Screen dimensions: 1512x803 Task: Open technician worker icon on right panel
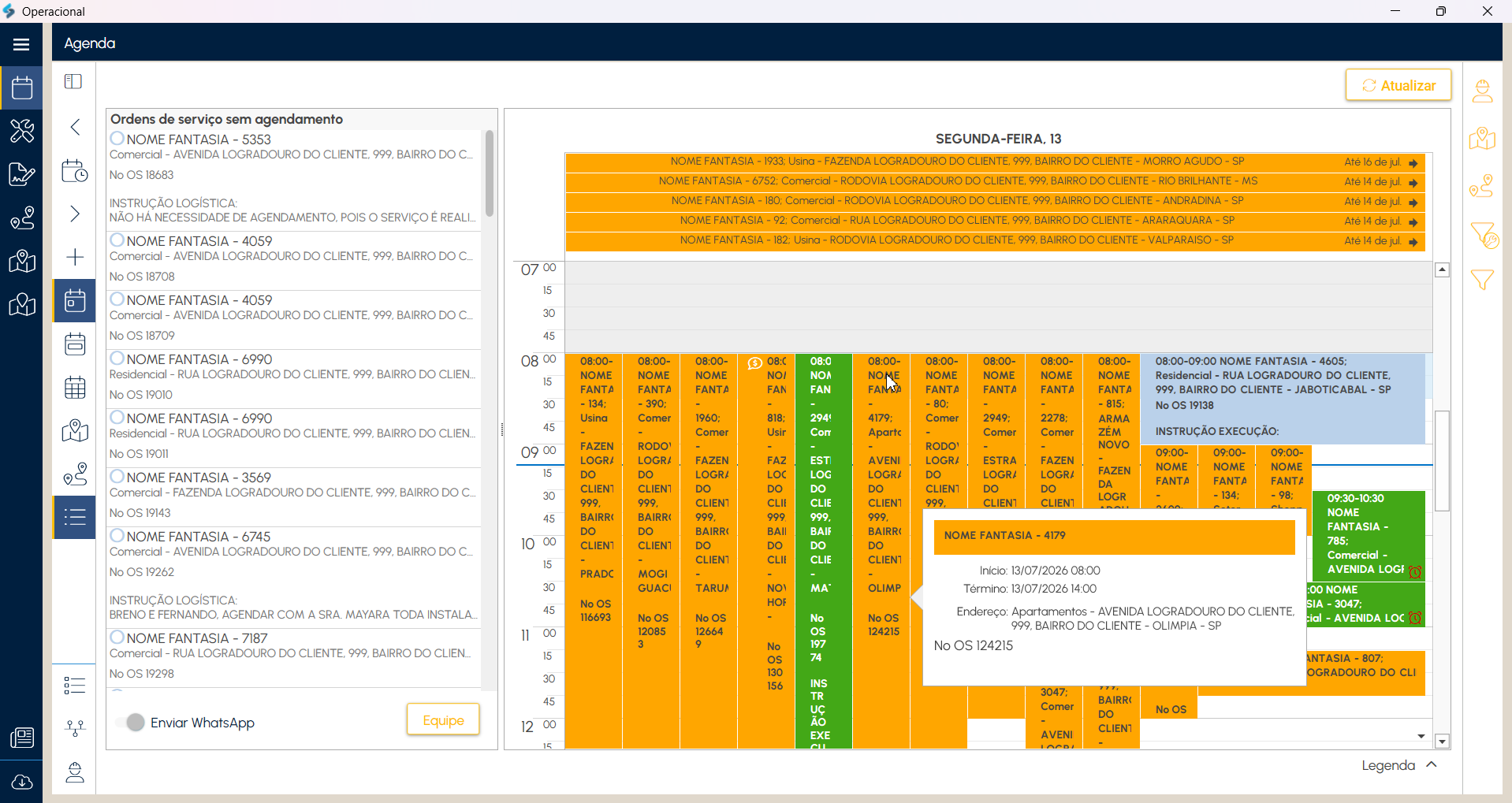point(1483,91)
